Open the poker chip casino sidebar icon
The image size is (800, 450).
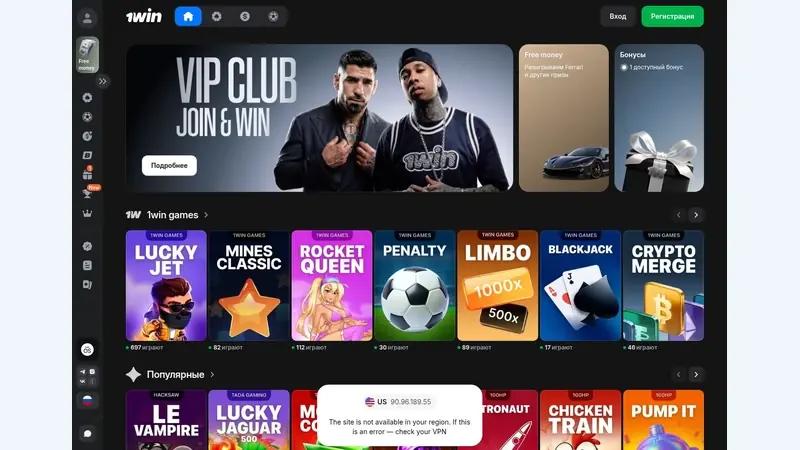point(87,97)
